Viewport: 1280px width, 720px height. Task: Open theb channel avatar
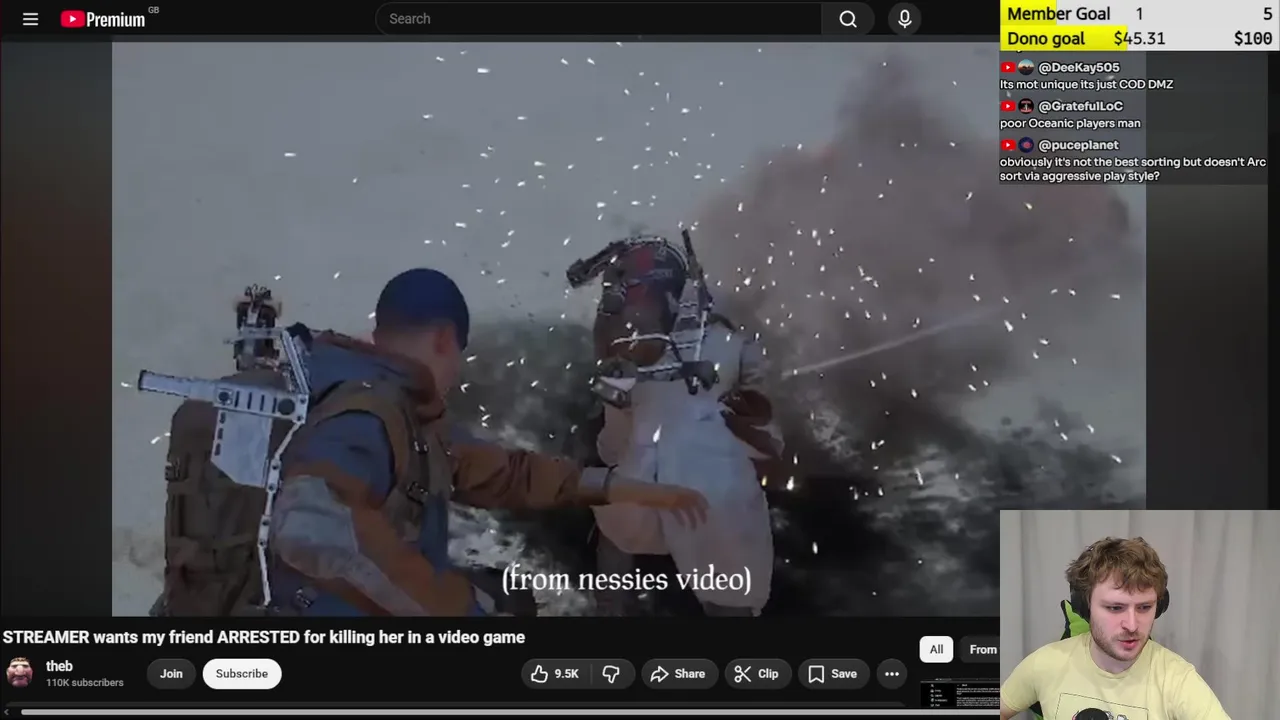[20, 673]
